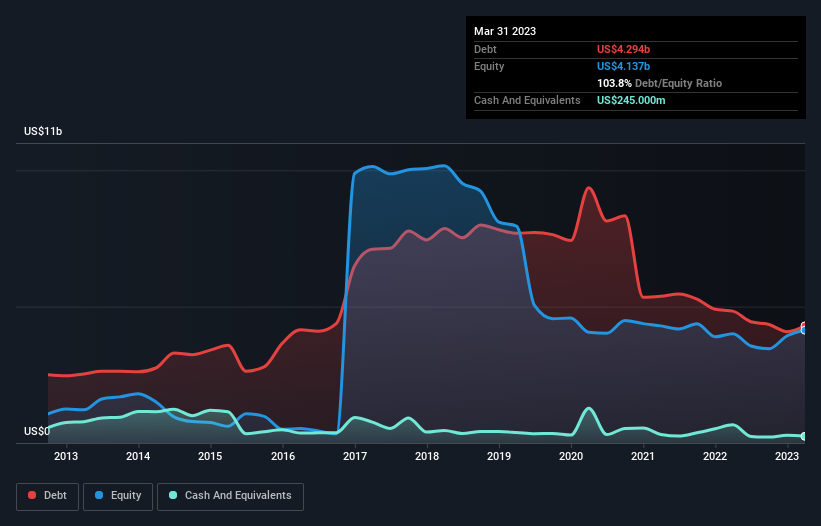Viewport: 821px width, 526px height.
Task: Click the 2019 x-axis label
Action: tap(499, 456)
